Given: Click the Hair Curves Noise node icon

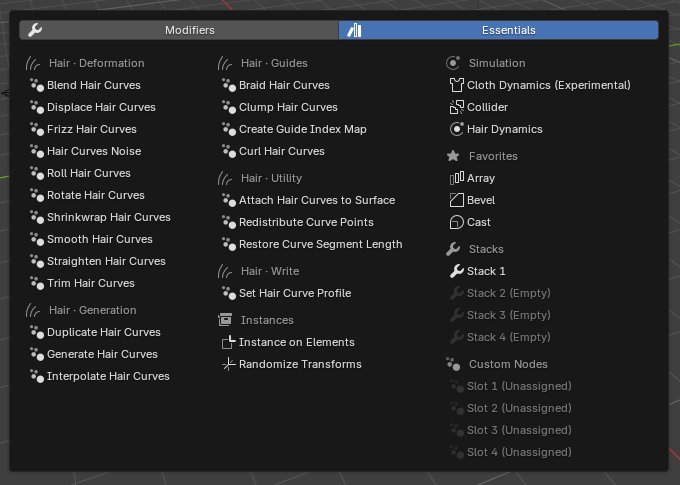Looking at the screenshot, I should 37,151.
